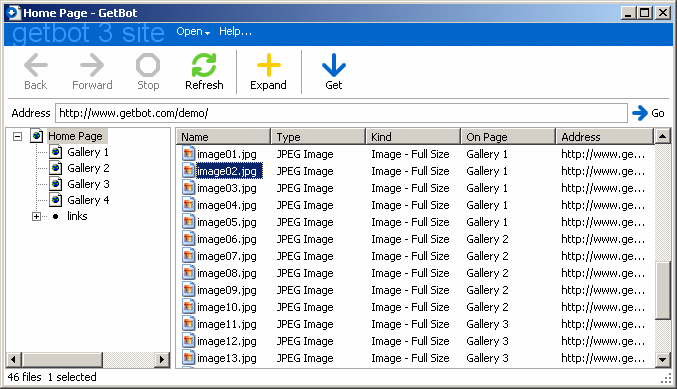Click the Go button label
677x389 pixels.
coord(658,113)
